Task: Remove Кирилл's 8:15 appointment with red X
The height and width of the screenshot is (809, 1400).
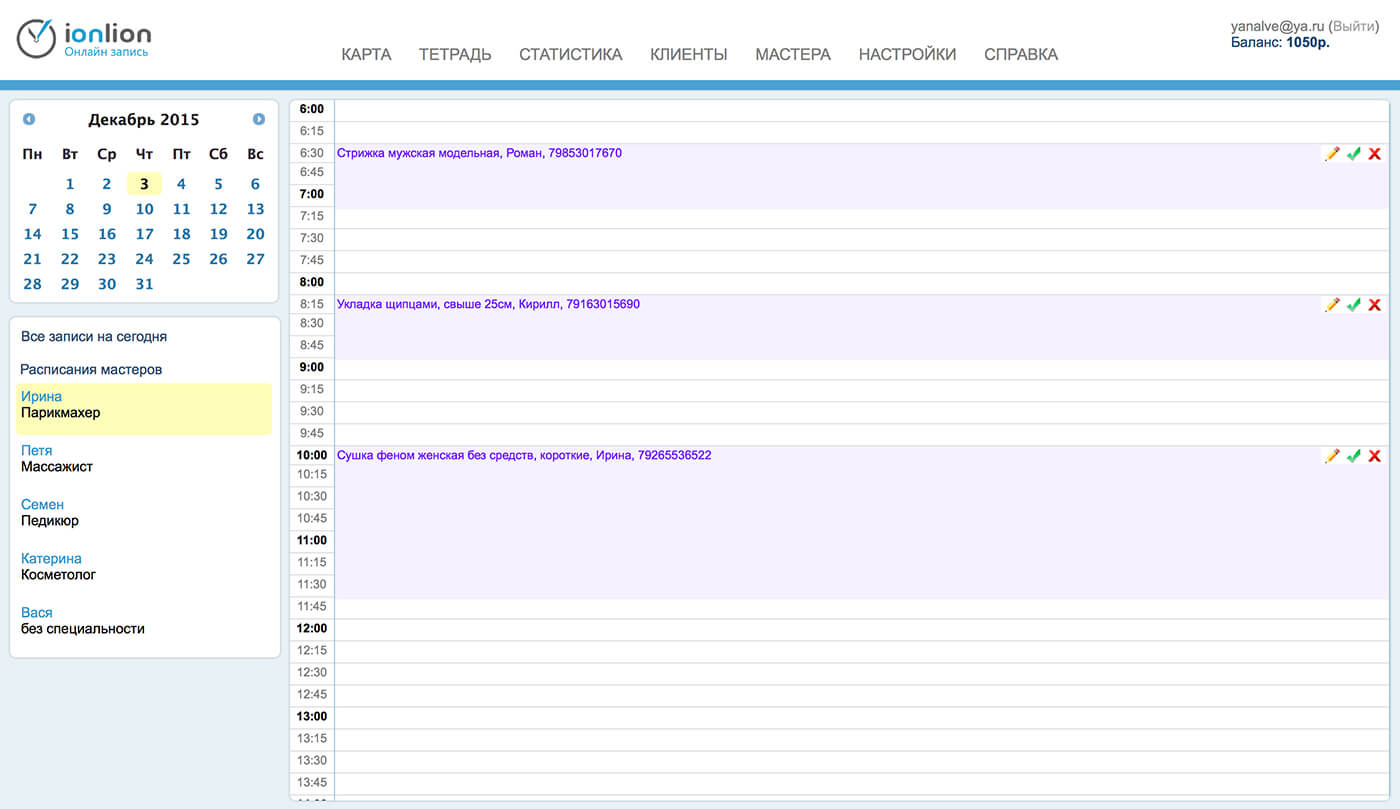Action: point(1375,305)
